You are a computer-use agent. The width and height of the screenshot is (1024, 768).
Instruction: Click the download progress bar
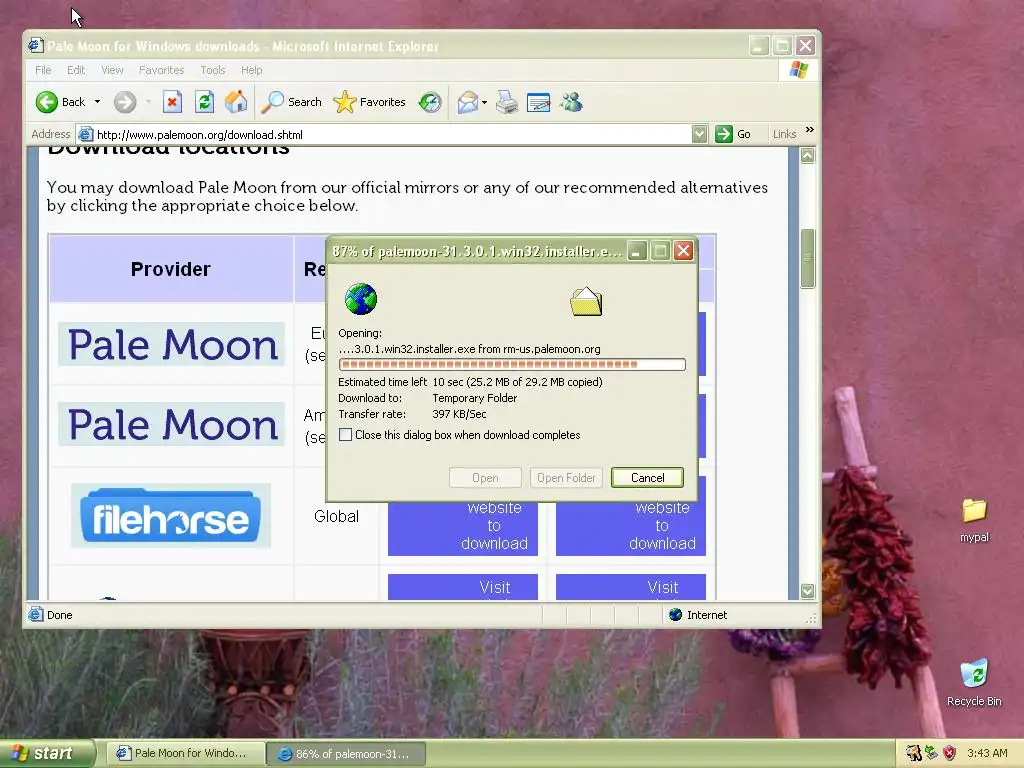coord(512,364)
